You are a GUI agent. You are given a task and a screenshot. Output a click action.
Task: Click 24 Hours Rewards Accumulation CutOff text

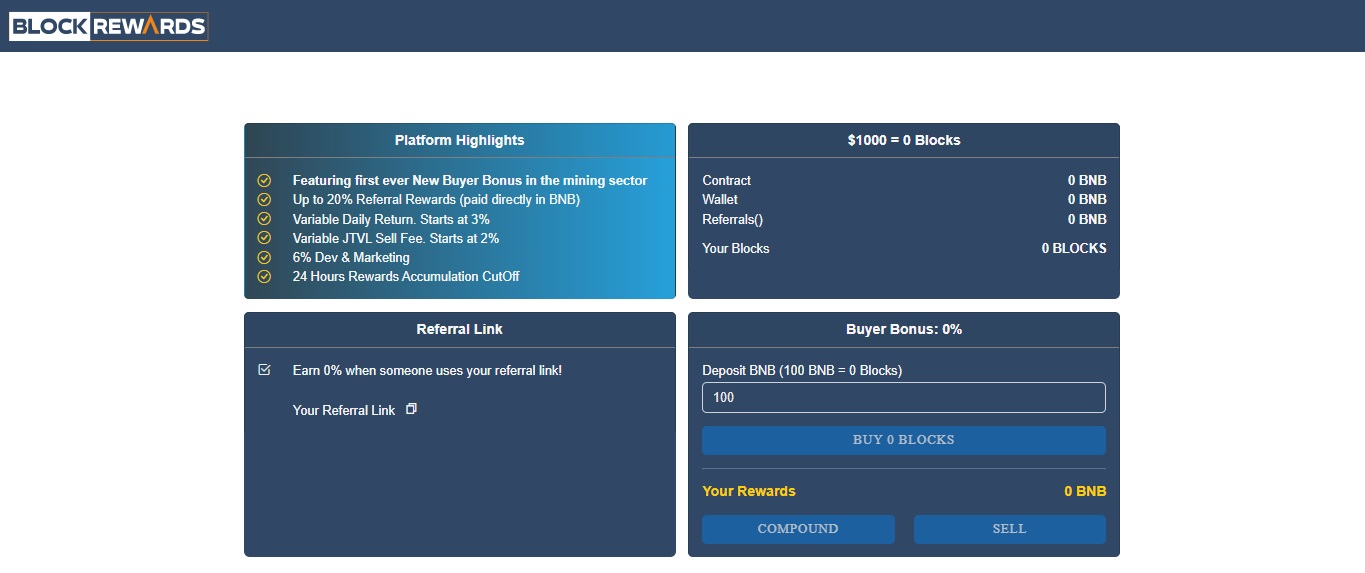tap(406, 276)
